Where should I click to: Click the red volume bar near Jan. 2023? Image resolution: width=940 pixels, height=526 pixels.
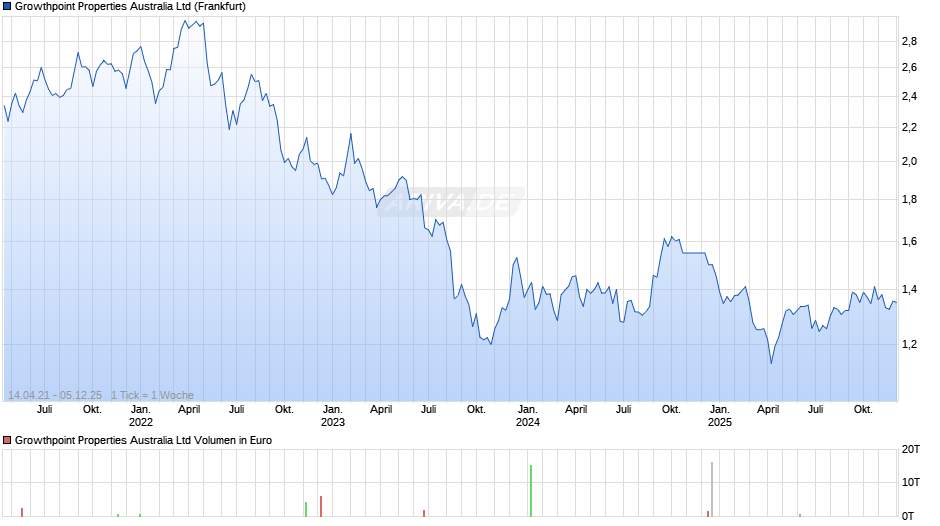pos(321,506)
